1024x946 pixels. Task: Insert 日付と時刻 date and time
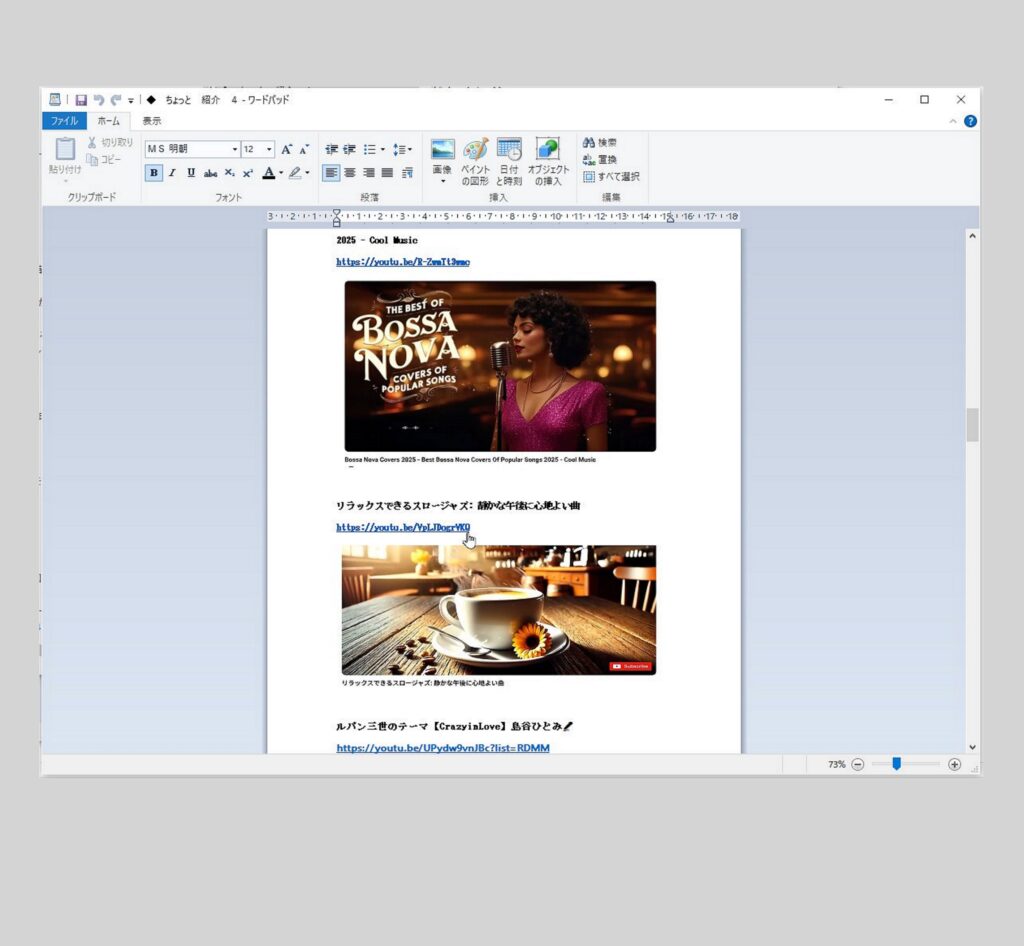(x=509, y=161)
